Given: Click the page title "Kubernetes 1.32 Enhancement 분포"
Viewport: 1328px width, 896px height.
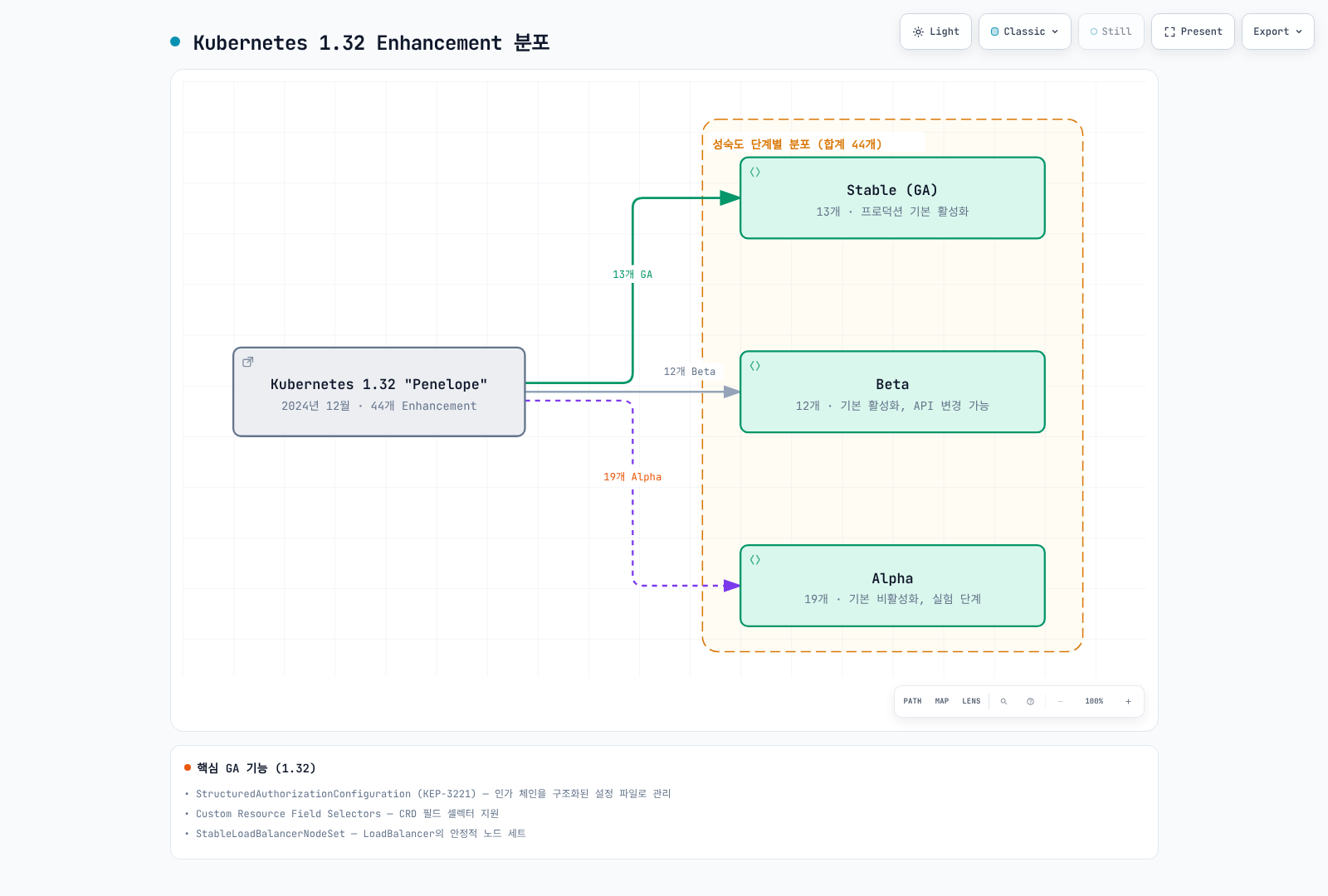Looking at the screenshot, I should [371, 43].
